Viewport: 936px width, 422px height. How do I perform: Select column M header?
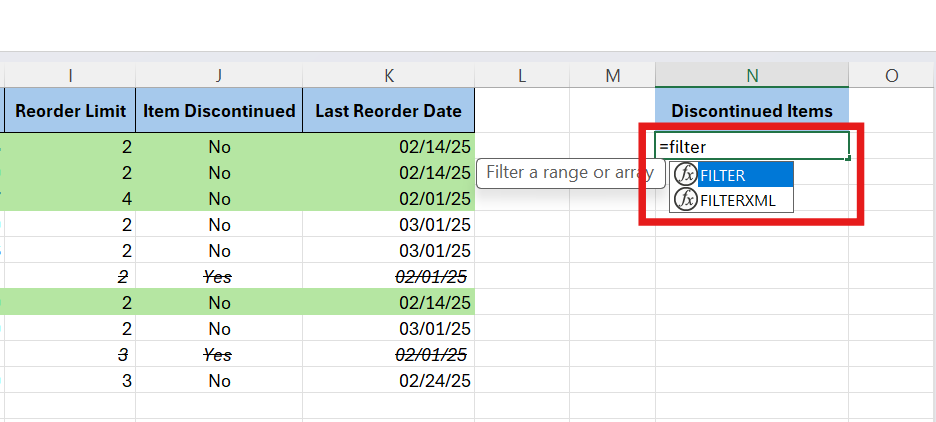click(x=612, y=75)
